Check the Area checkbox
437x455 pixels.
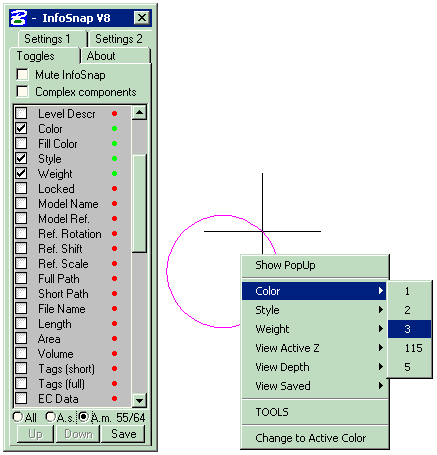pyautogui.click(x=21, y=338)
